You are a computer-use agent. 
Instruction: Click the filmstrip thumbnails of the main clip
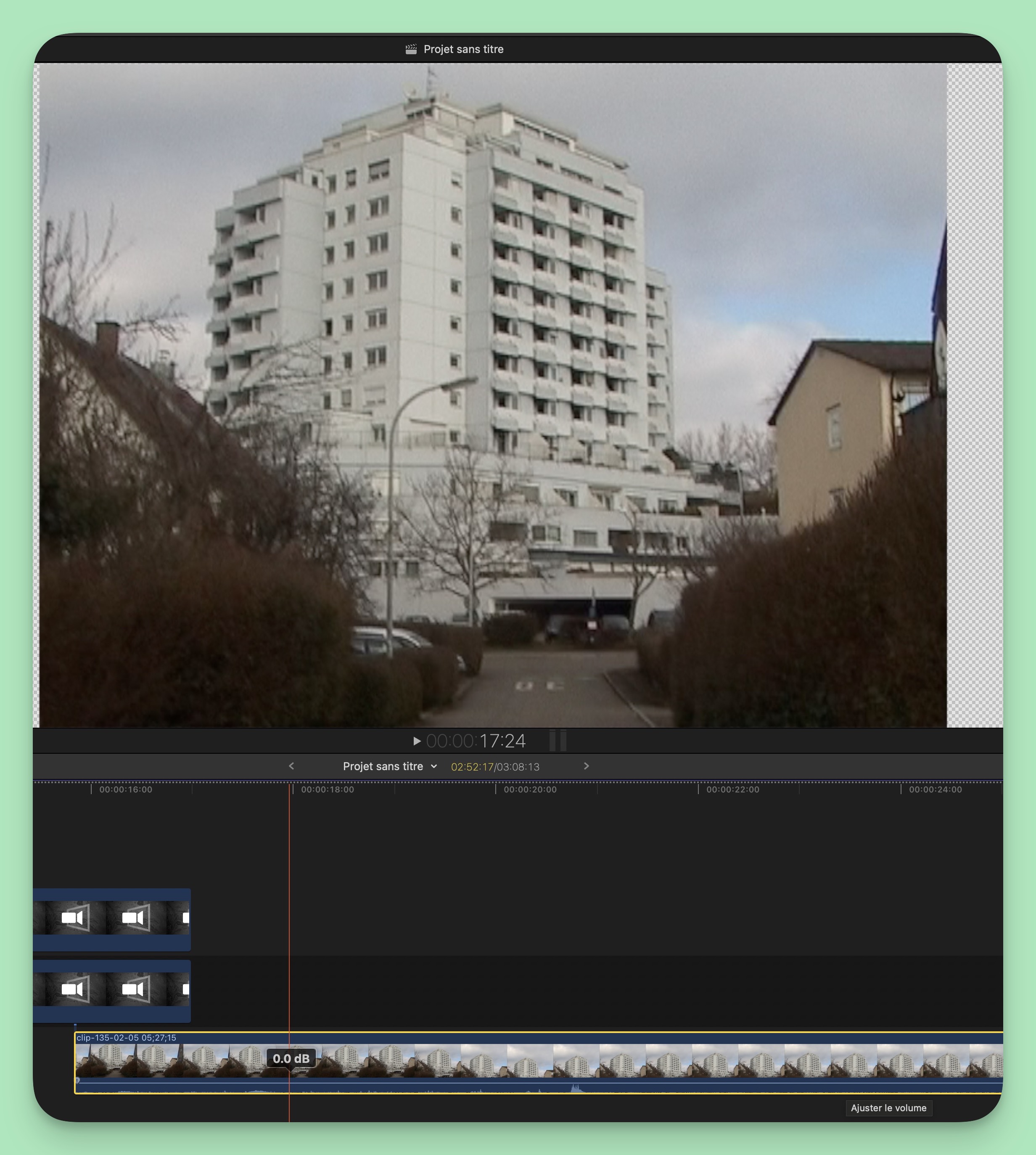point(539,1060)
